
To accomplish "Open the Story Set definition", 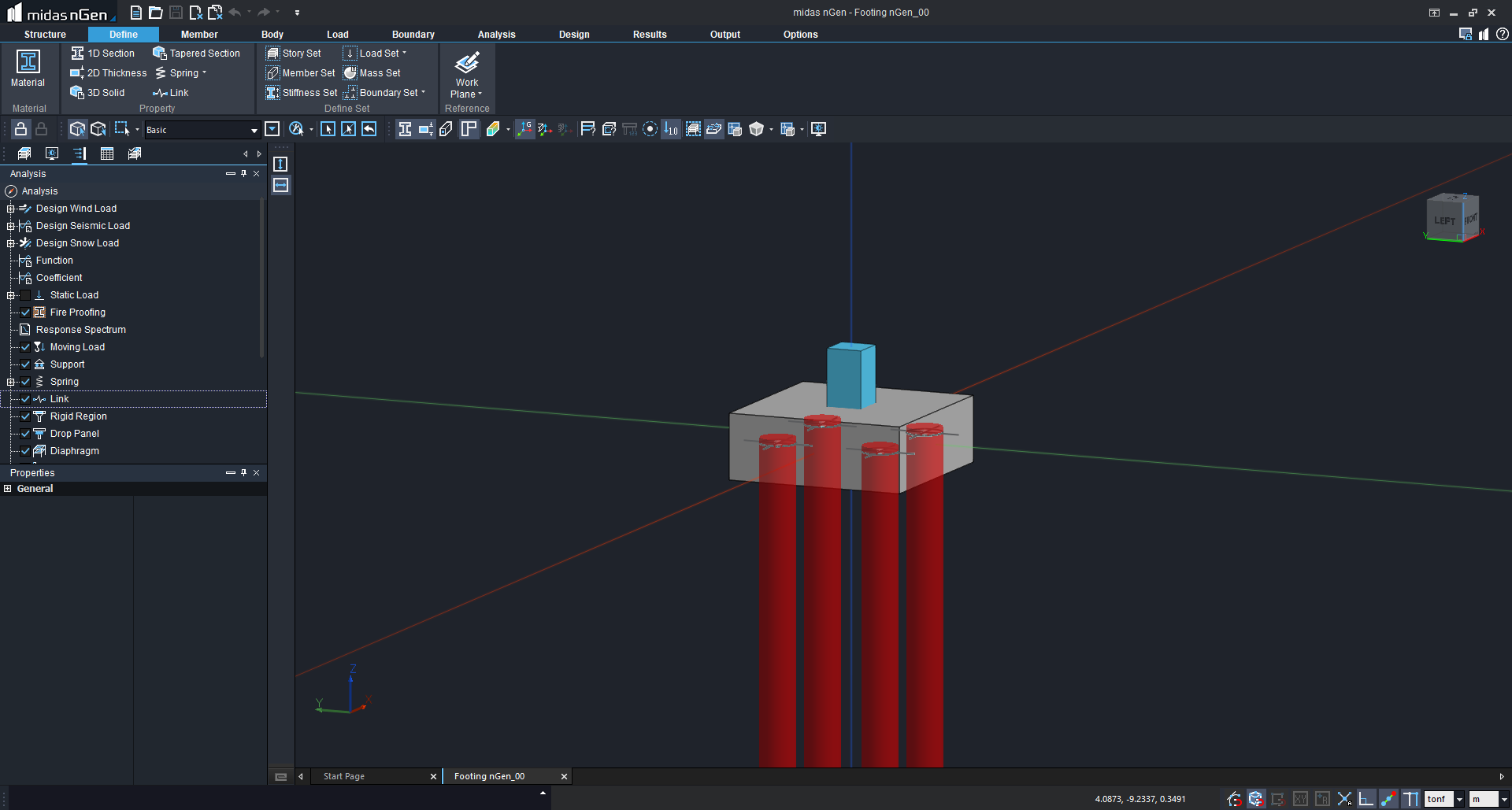I will 293,54.
